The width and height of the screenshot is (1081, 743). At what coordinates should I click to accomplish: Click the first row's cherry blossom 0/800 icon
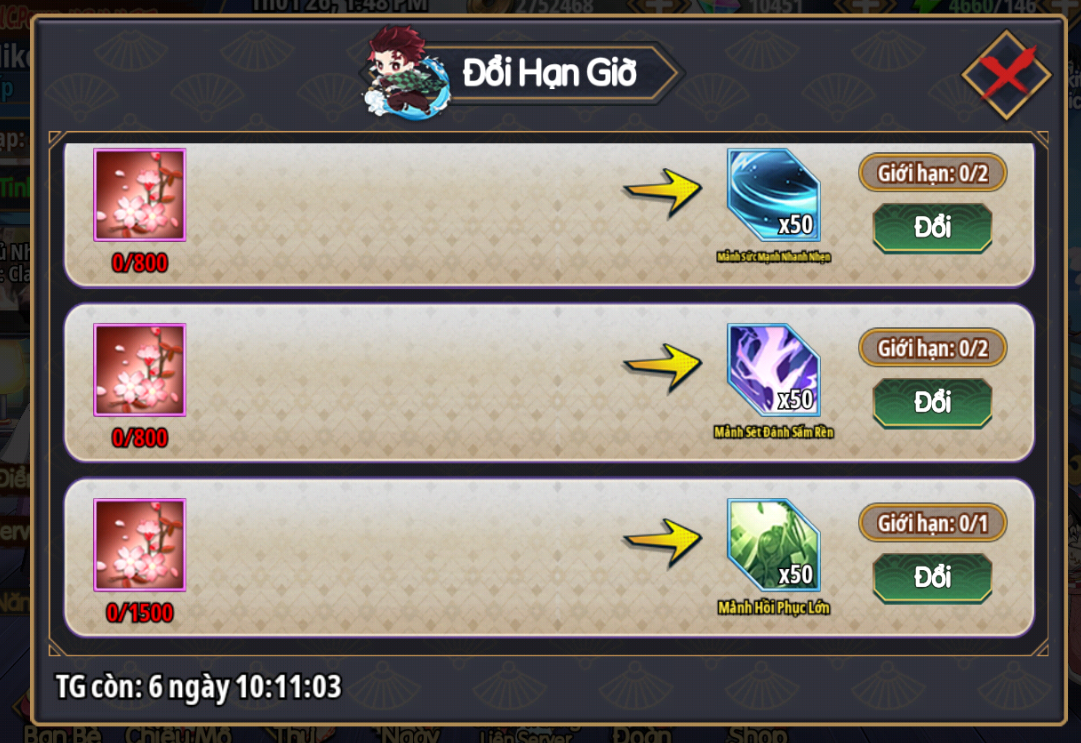139,195
